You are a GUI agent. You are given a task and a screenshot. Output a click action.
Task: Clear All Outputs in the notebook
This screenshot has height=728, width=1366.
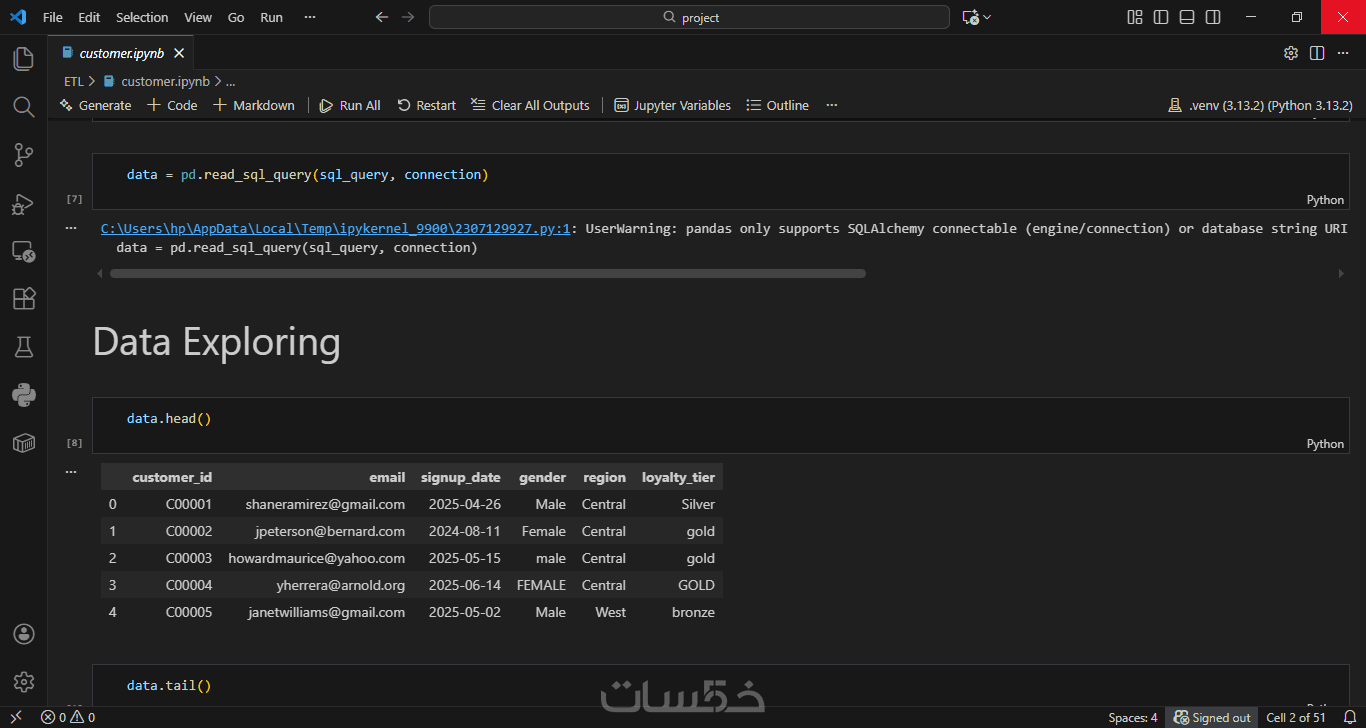pyautogui.click(x=530, y=105)
